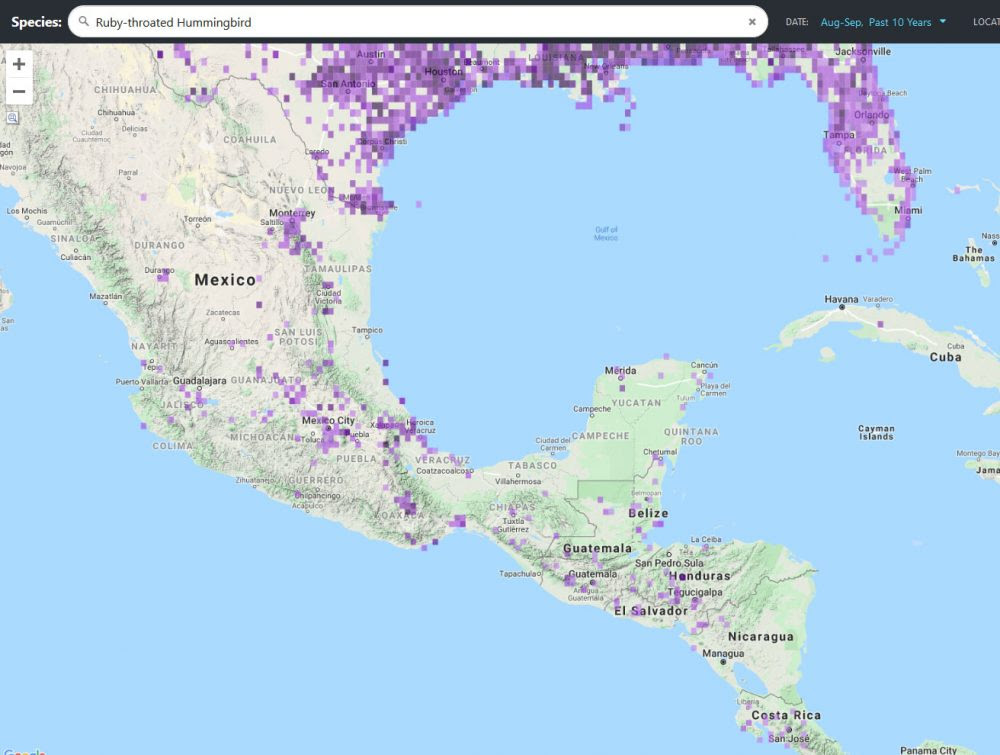Click the Cuba country label
The width and height of the screenshot is (1000, 755).
point(945,357)
